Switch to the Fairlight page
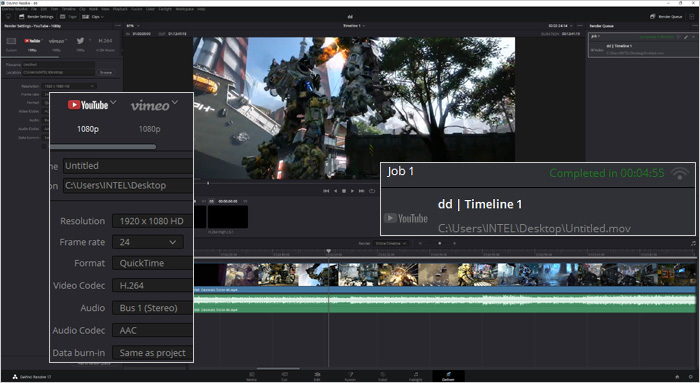This screenshot has height=383, width=700. 416,376
